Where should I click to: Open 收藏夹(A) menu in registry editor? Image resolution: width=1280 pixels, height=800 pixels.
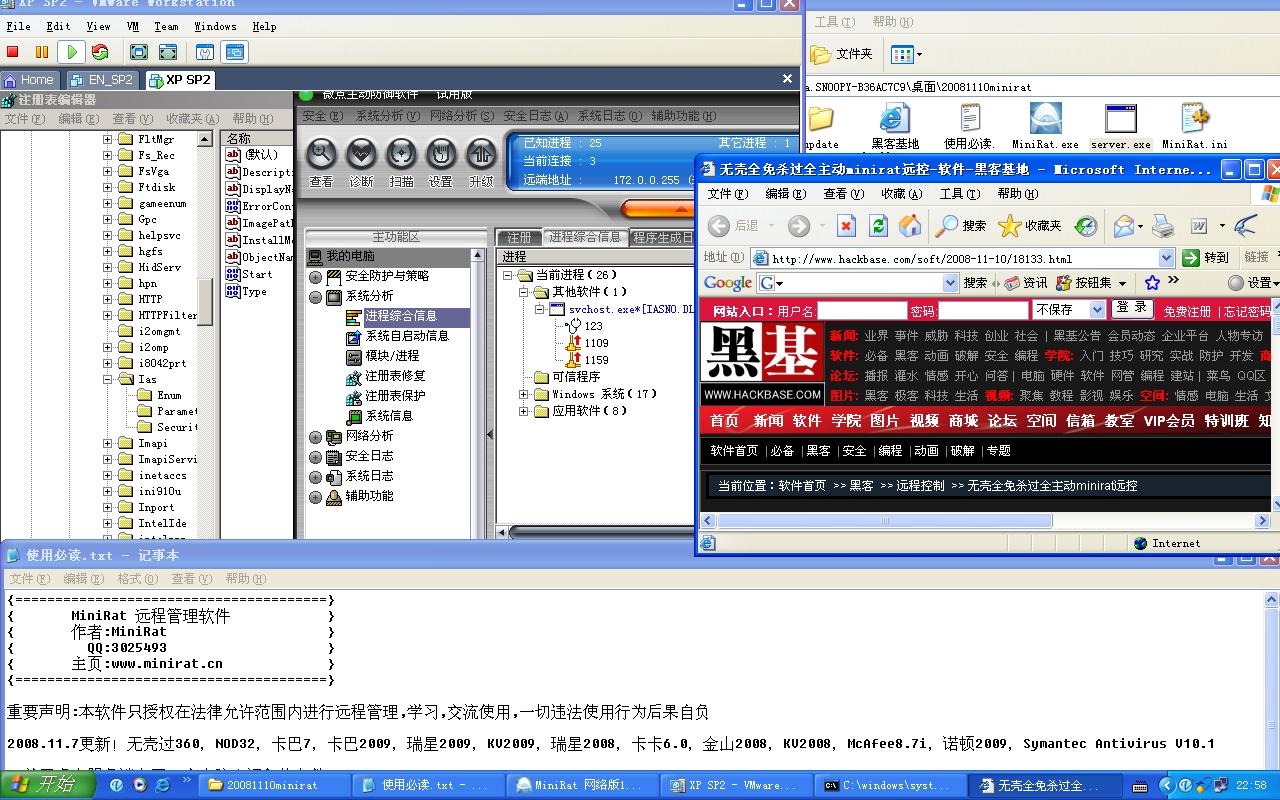click(190, 119)
